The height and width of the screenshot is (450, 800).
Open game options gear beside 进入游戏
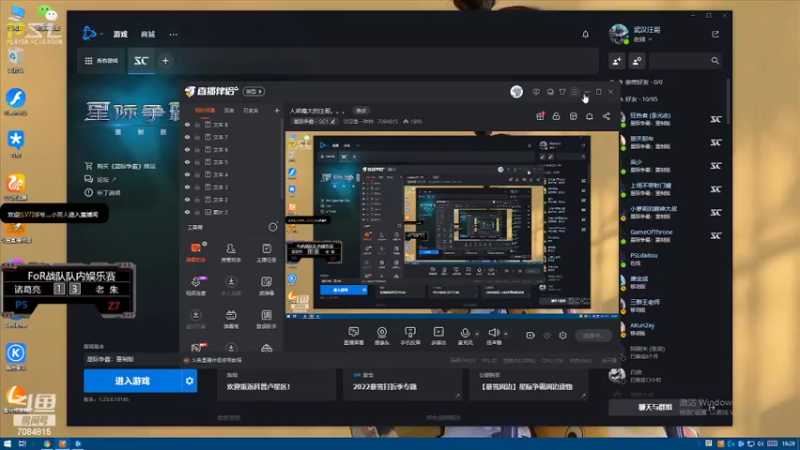pyautogui.click(x=189, y=381)
